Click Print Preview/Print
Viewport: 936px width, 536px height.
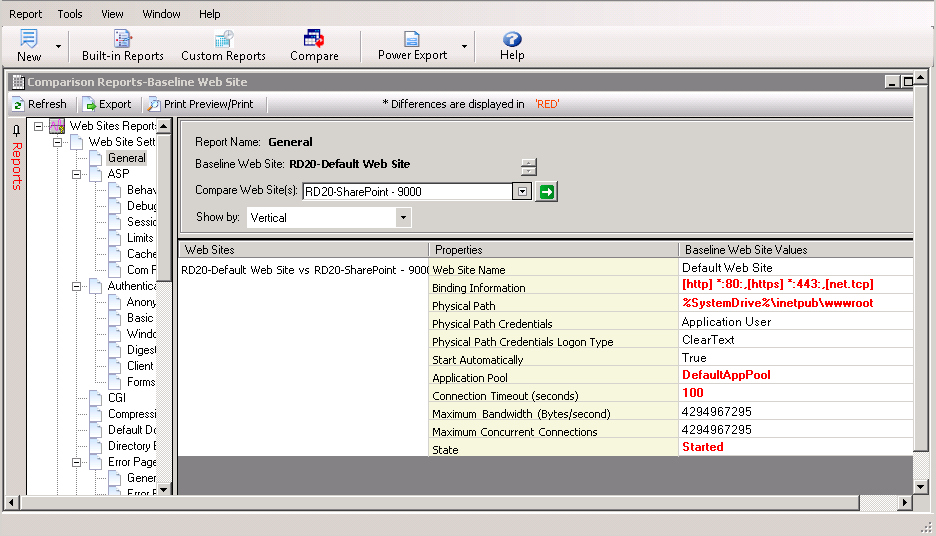[201, 104]
